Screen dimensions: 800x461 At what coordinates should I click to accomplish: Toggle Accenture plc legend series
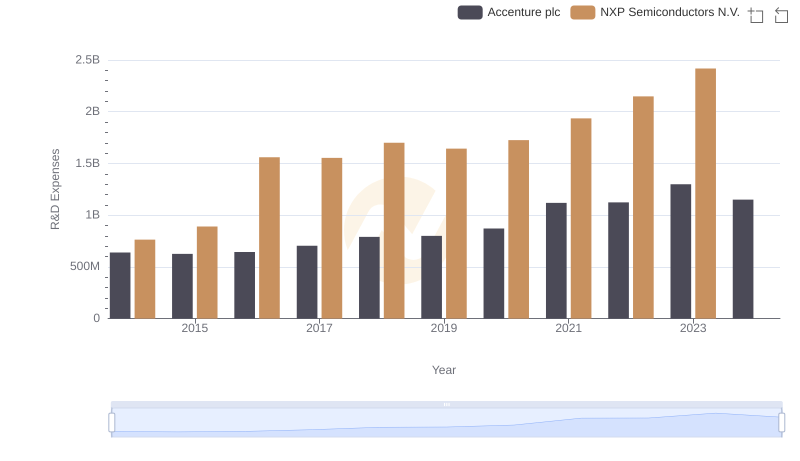[509, 12]
